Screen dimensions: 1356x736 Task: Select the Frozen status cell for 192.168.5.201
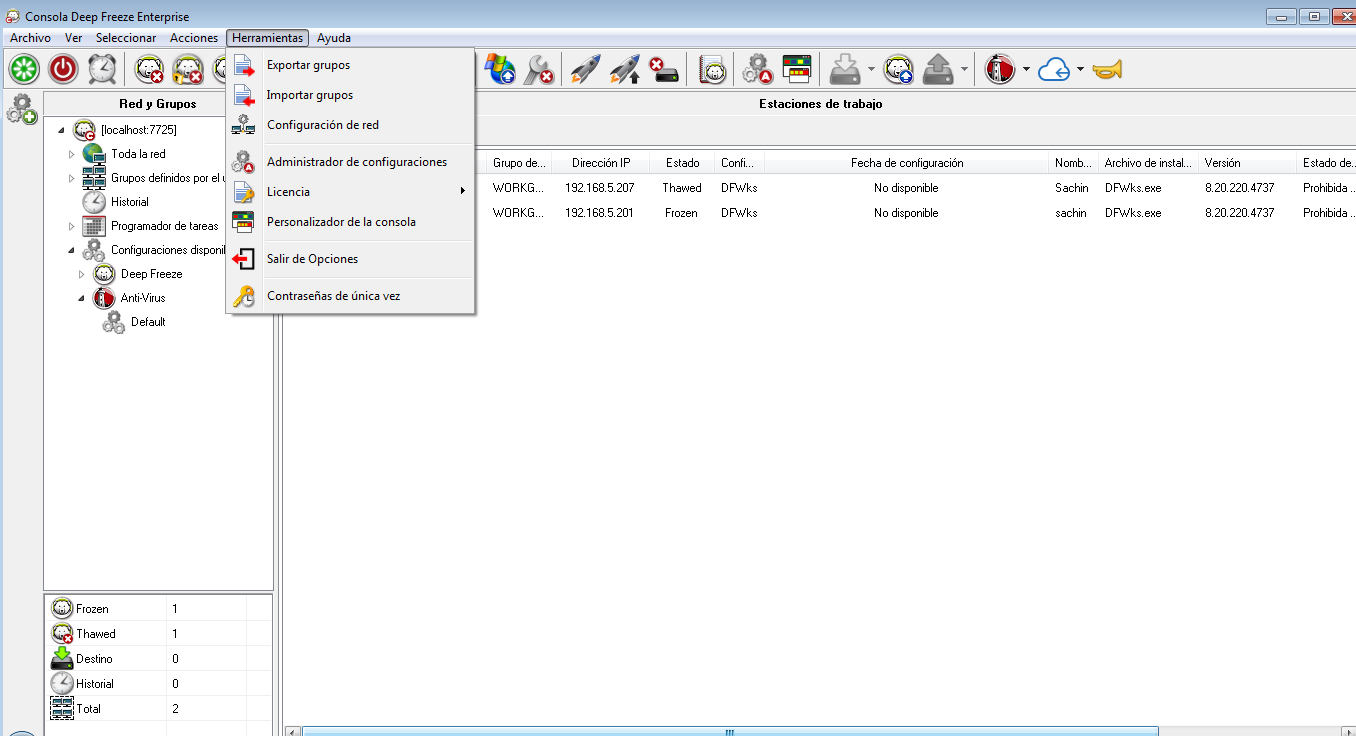point(682,213)
